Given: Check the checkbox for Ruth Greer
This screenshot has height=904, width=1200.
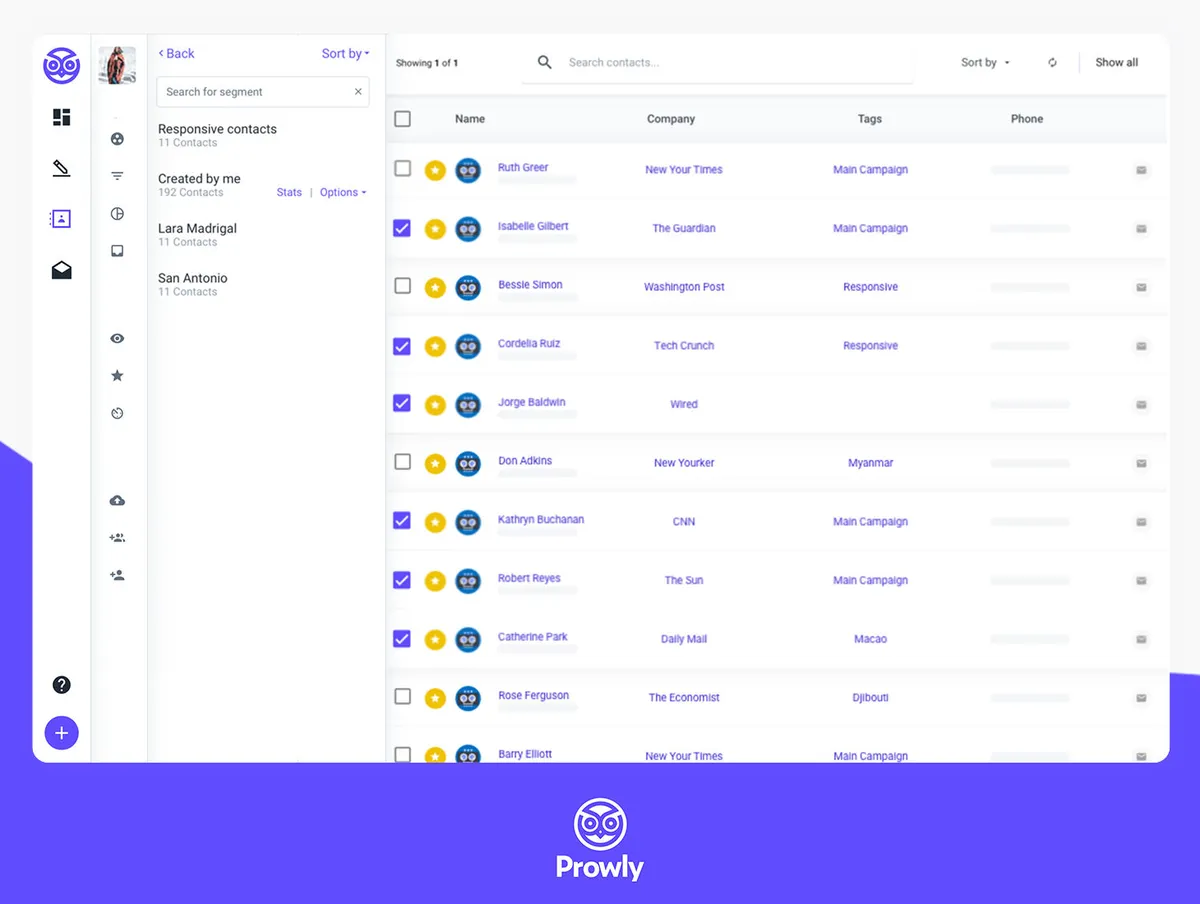Looking at the screenshot, I should (402, 169).
